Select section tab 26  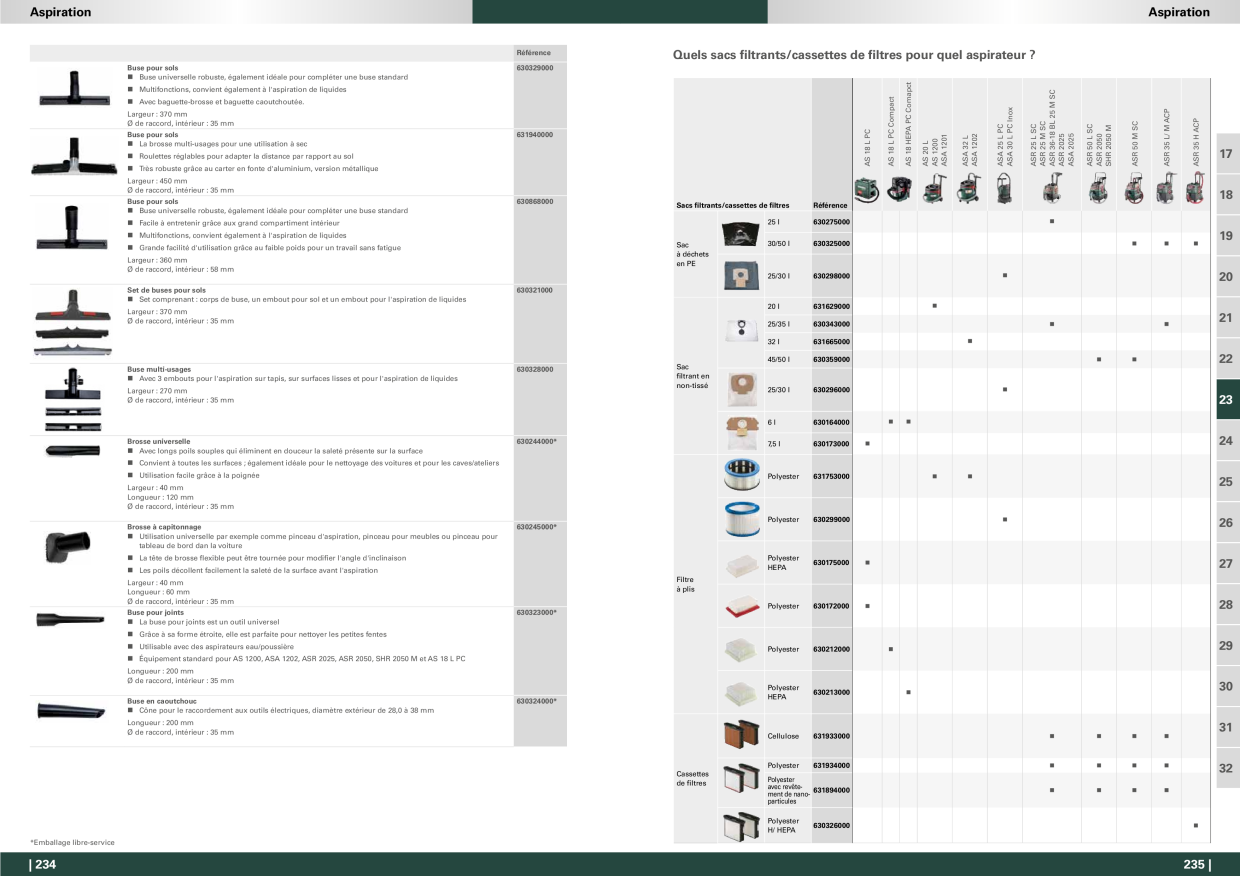(1226, 523)
